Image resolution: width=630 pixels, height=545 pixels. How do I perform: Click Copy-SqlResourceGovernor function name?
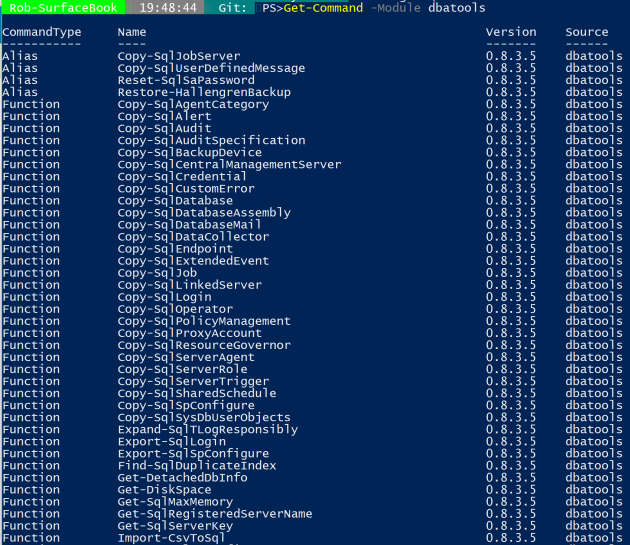204,346
